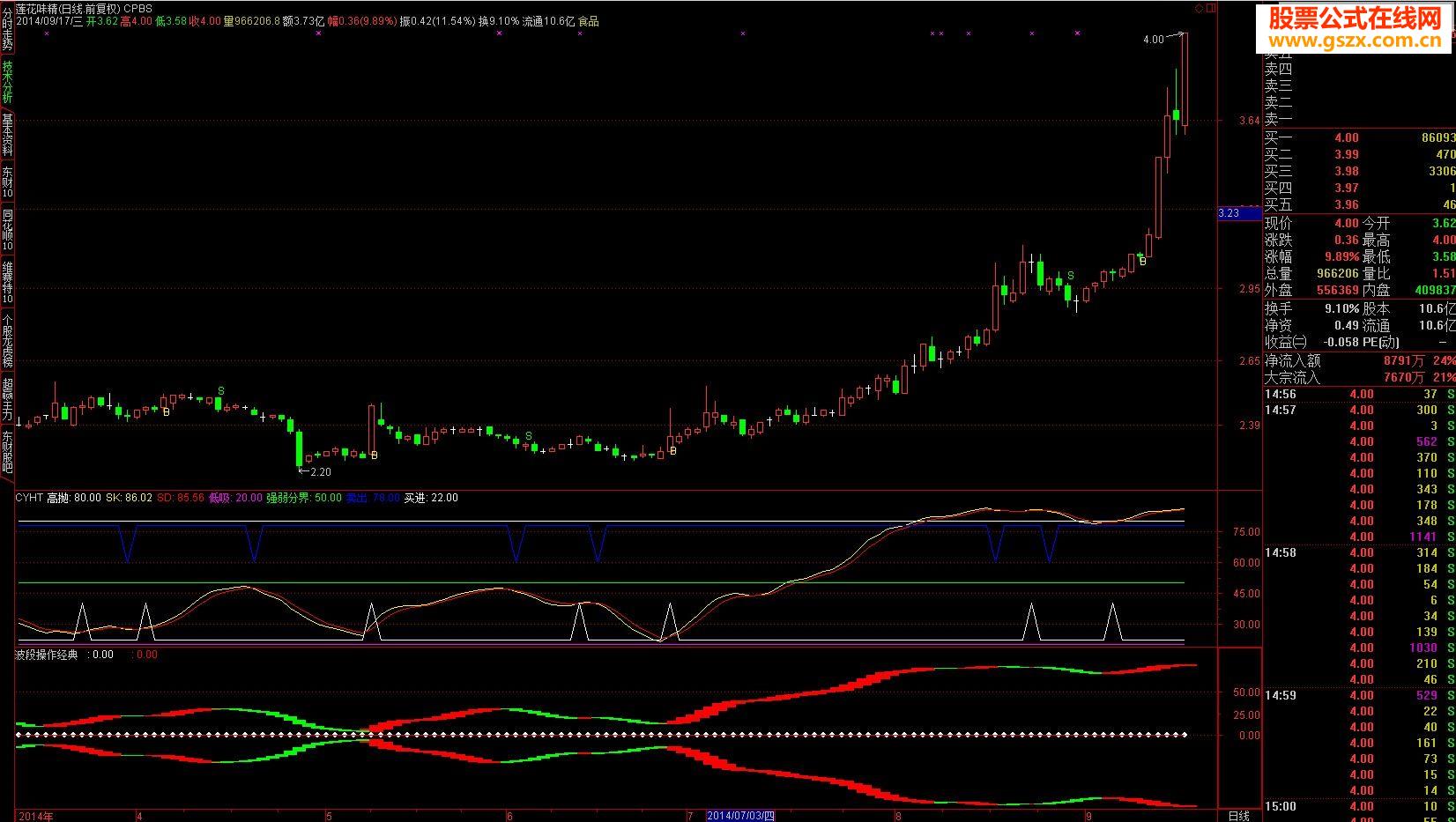Click the B buy marker beside the 2.20 low
1456x822 pixels.
pos(375,455)
